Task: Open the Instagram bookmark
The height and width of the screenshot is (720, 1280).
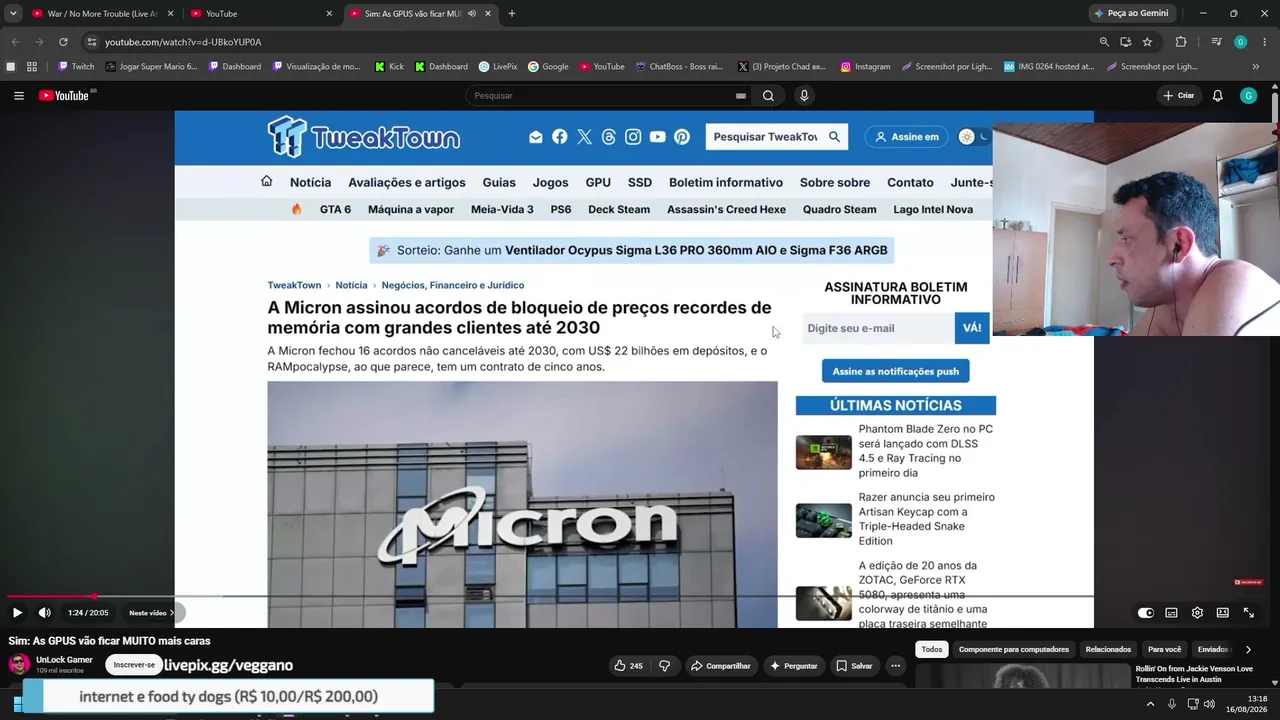Action: (865, 67)
